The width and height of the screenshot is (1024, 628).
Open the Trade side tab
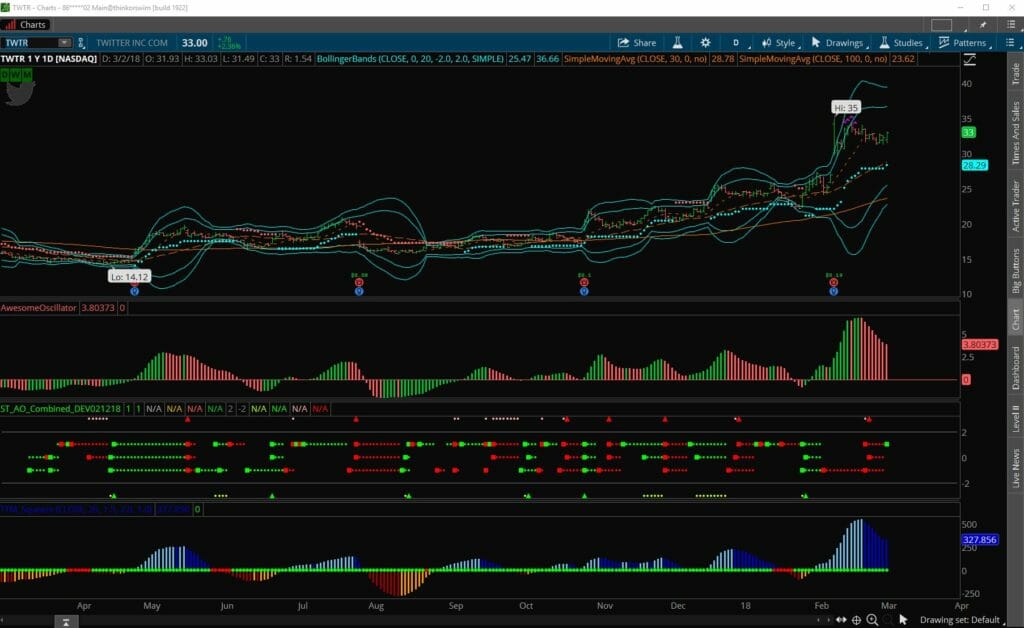[x=1016, y=74]
